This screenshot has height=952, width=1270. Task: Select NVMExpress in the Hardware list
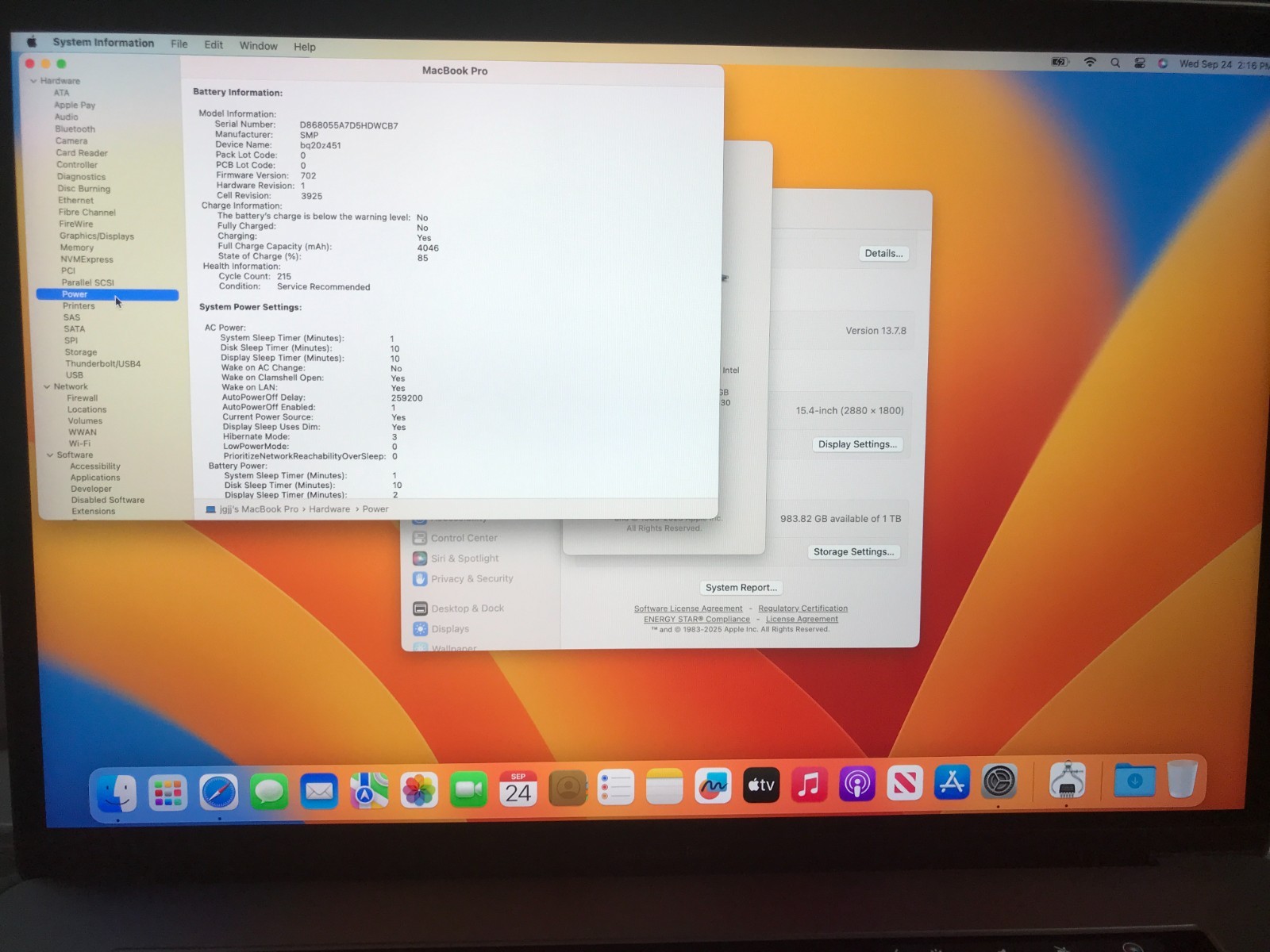pos(87,259)
